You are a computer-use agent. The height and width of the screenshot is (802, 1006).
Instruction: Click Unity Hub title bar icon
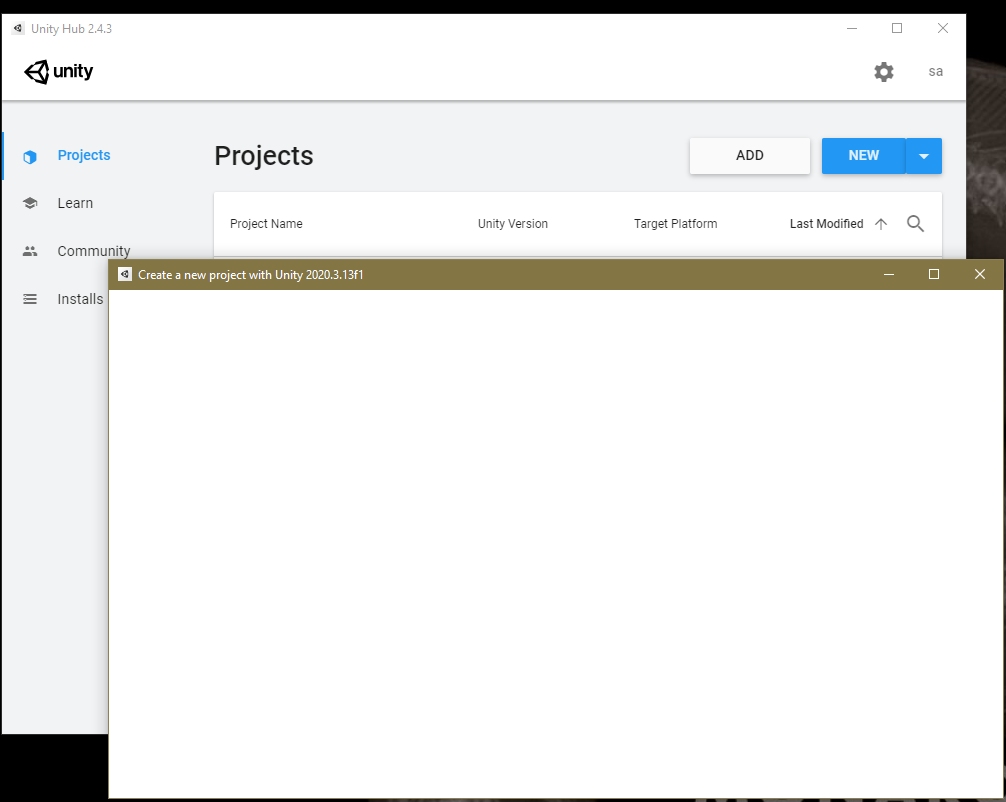(18, 28)
